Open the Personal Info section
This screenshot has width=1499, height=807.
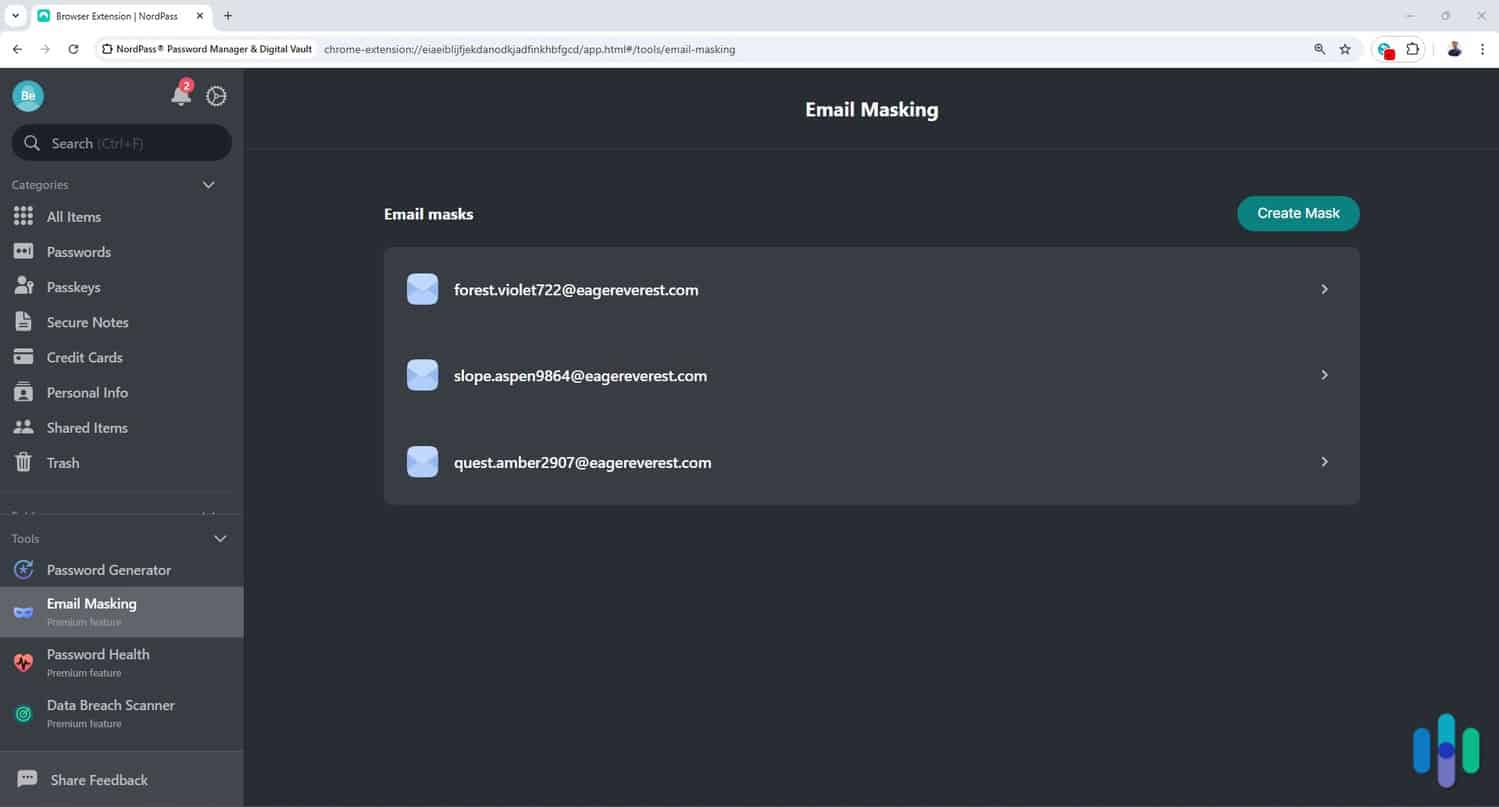[x=87, y=392]
